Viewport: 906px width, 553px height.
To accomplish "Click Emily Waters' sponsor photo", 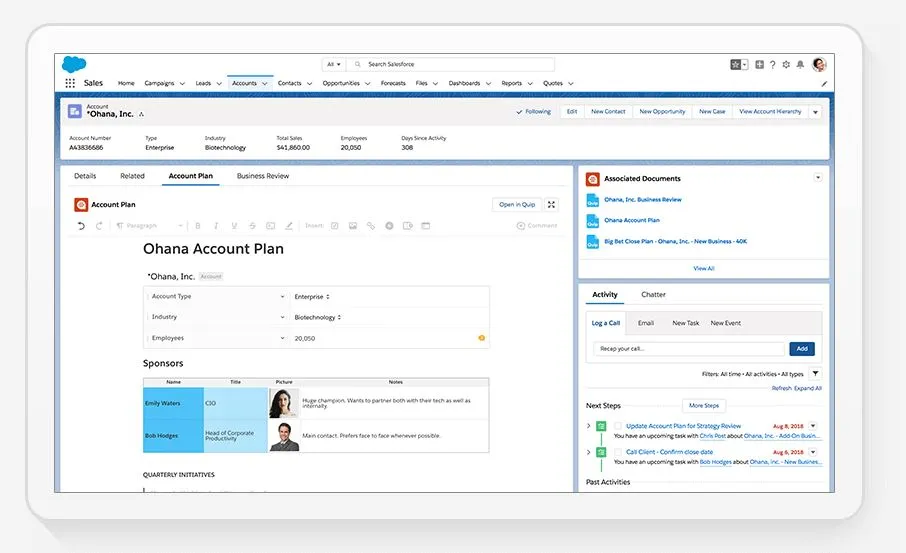I will 284,403.
